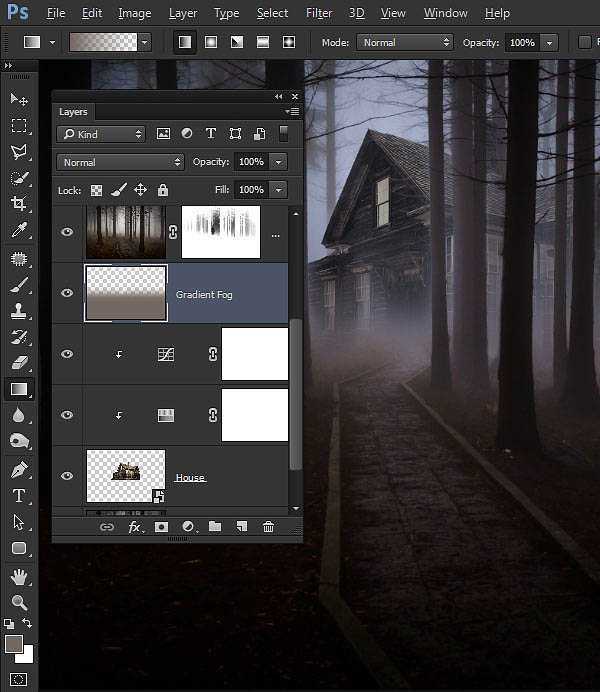Hide the House layer
This screenshot has width=600, height=692.
(67, 476)
